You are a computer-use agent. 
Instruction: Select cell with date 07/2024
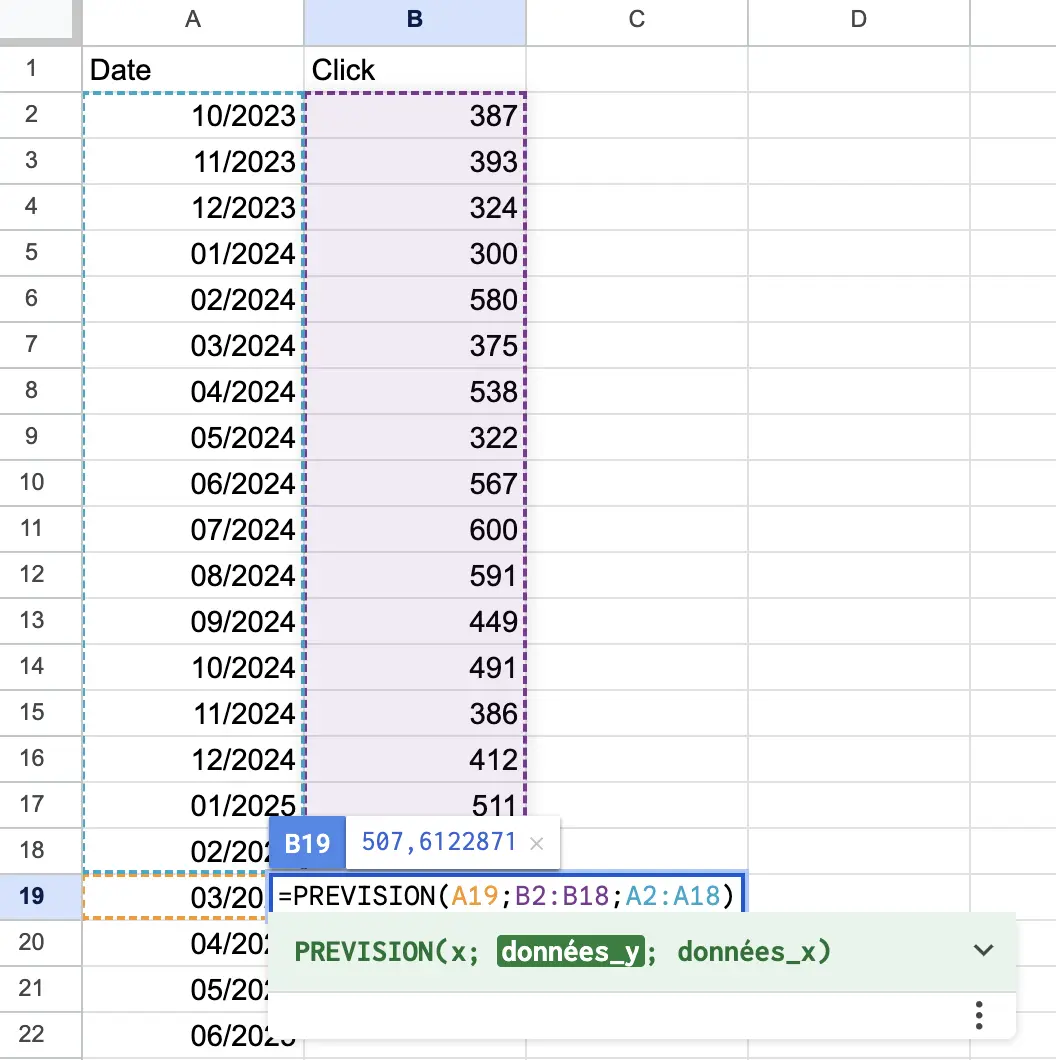click(x=193, y=529)
